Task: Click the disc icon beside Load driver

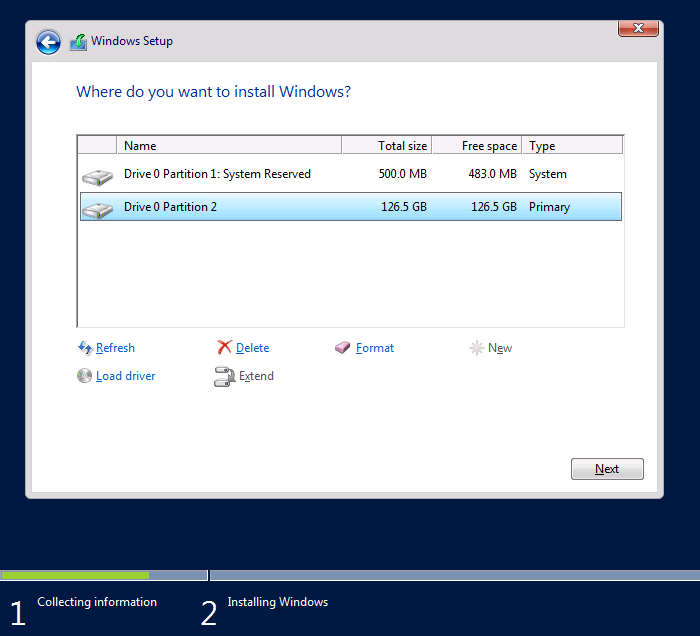Action: click(84, 376)
